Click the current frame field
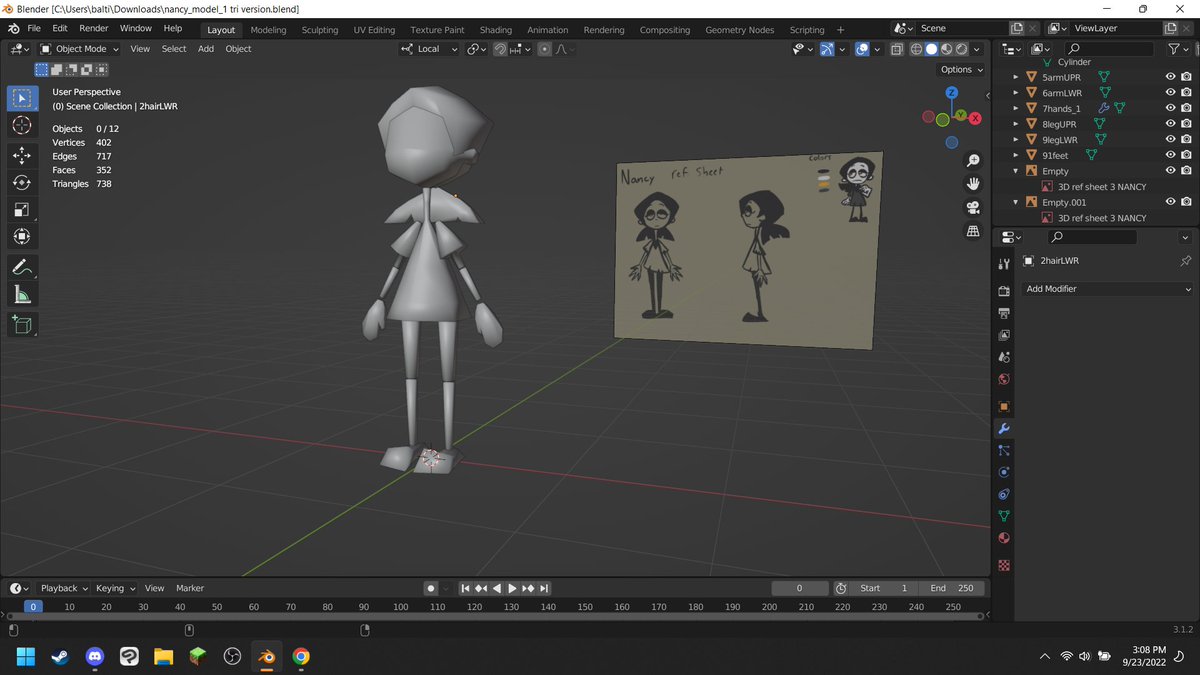 tap(800, 588)
